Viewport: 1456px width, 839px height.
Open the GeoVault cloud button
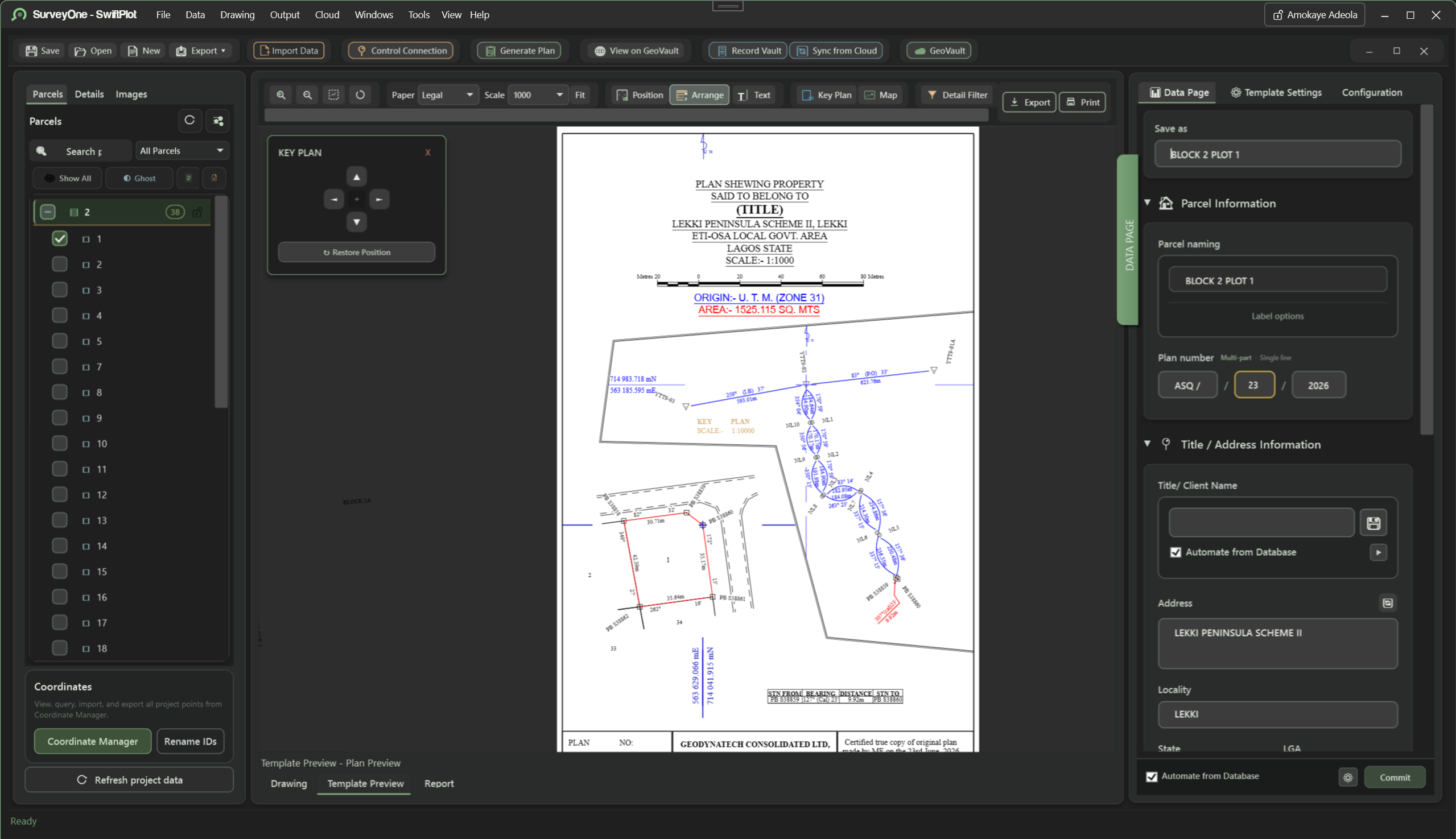(x=939, y=51)
